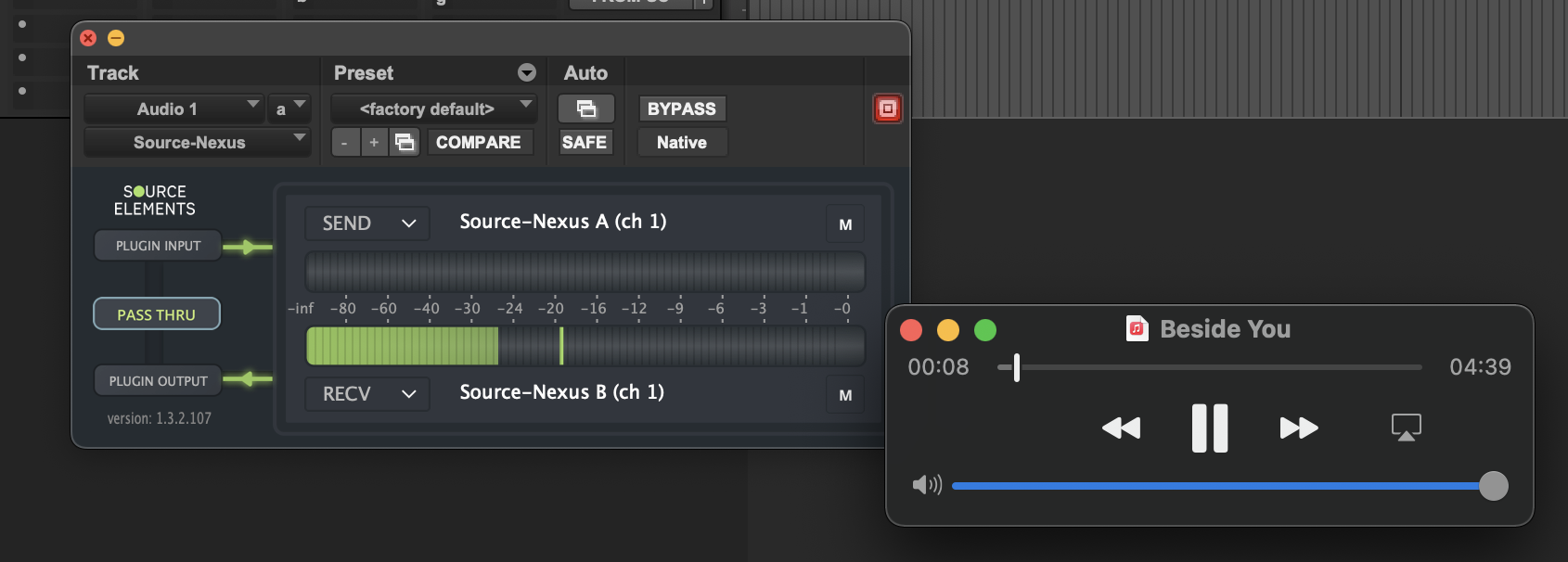Screen dimensions: 1568x562
Task: Mute the Source-Nexus B receive channel
Action: 845,395
